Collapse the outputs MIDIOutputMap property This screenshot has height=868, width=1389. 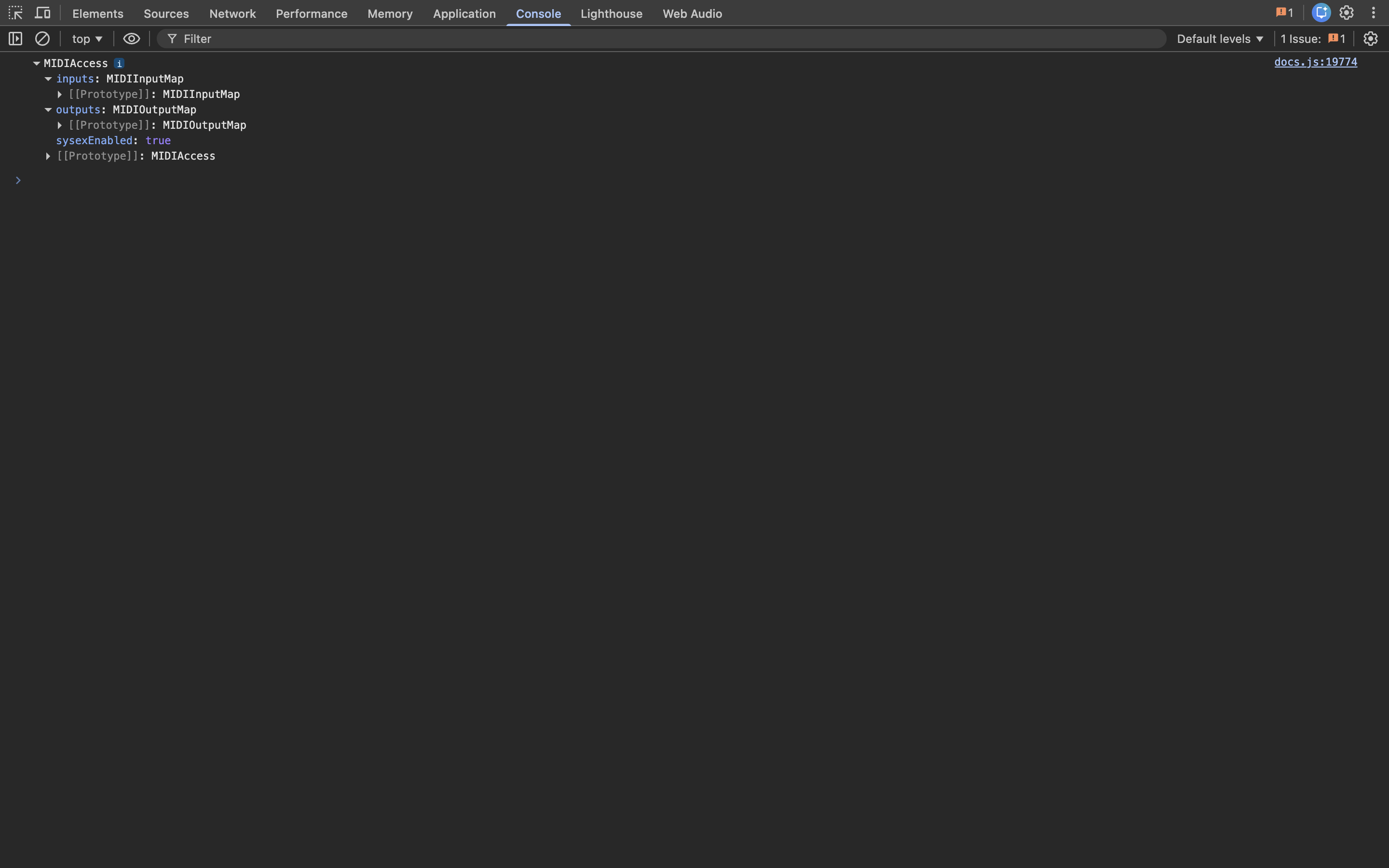coord(48,109)
